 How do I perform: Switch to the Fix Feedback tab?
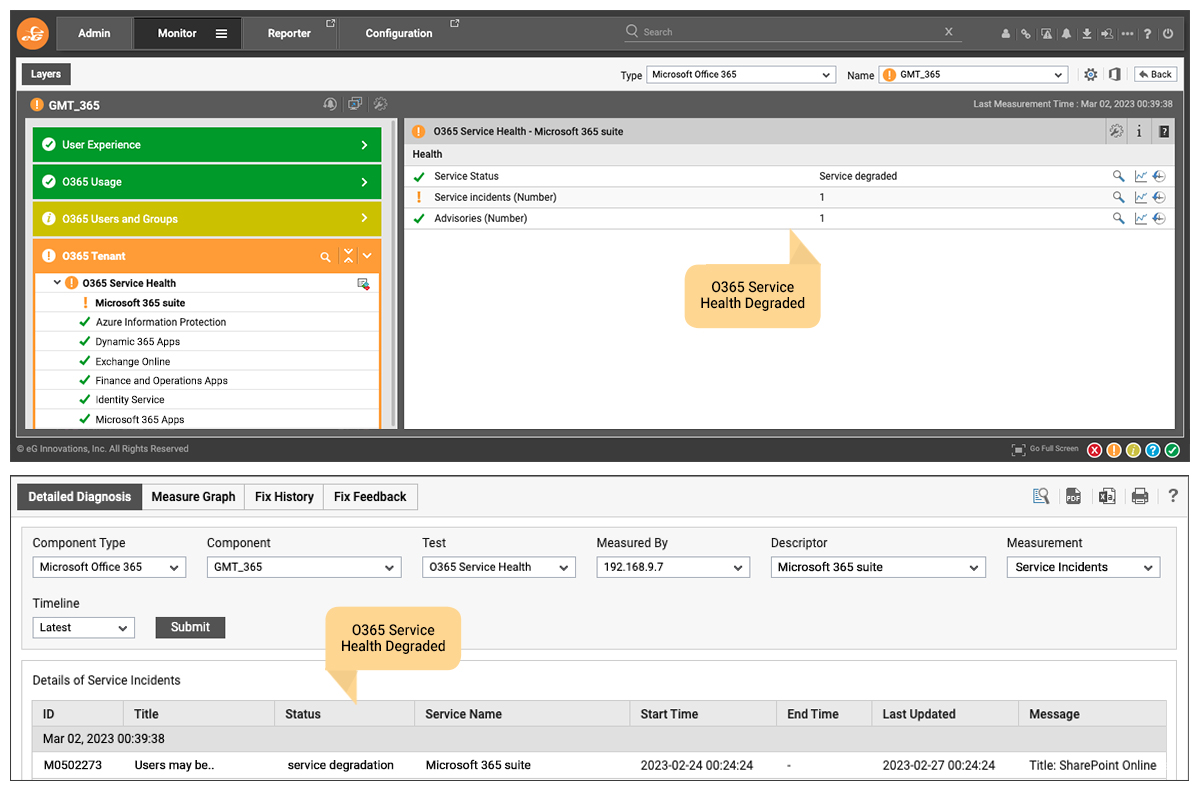click(x=370, y=497)
